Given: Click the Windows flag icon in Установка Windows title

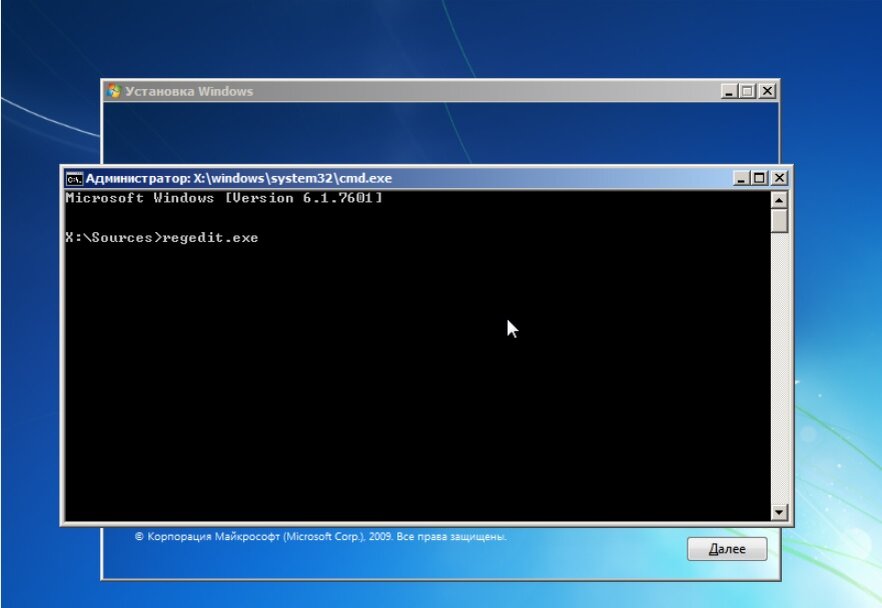Looking at the screenshot, I should [114, 91].
